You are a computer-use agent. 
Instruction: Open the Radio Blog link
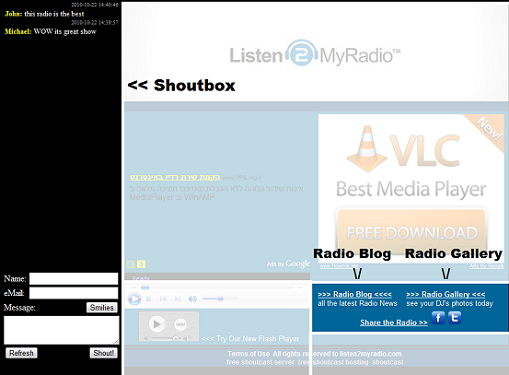coord(355,294)
